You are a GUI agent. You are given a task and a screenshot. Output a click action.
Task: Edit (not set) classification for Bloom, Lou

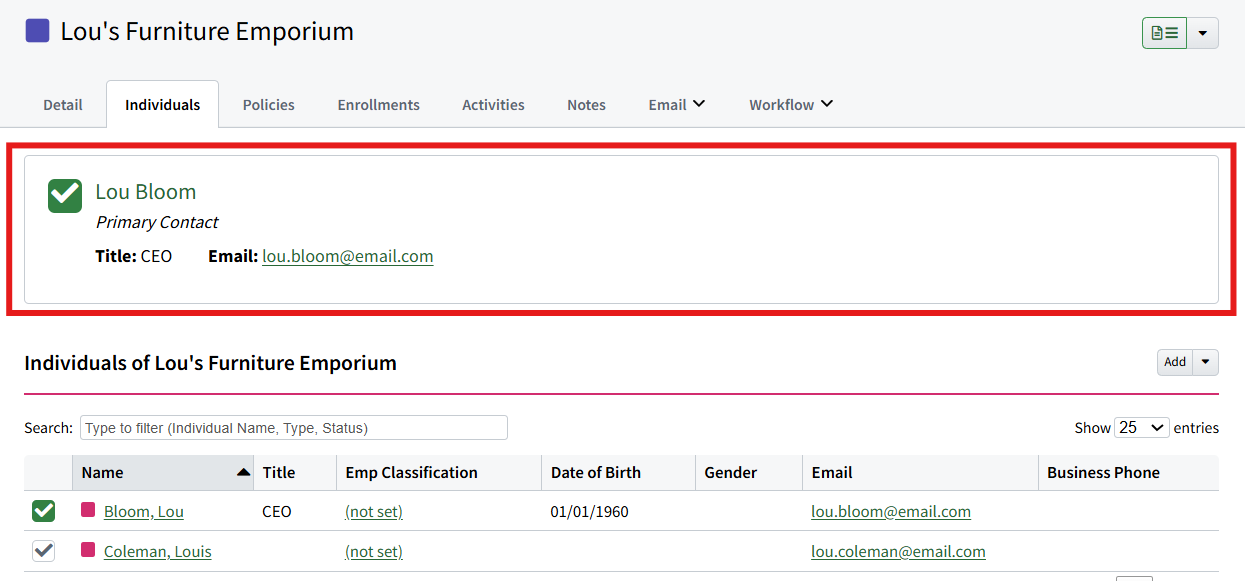(x=374, y=512)
